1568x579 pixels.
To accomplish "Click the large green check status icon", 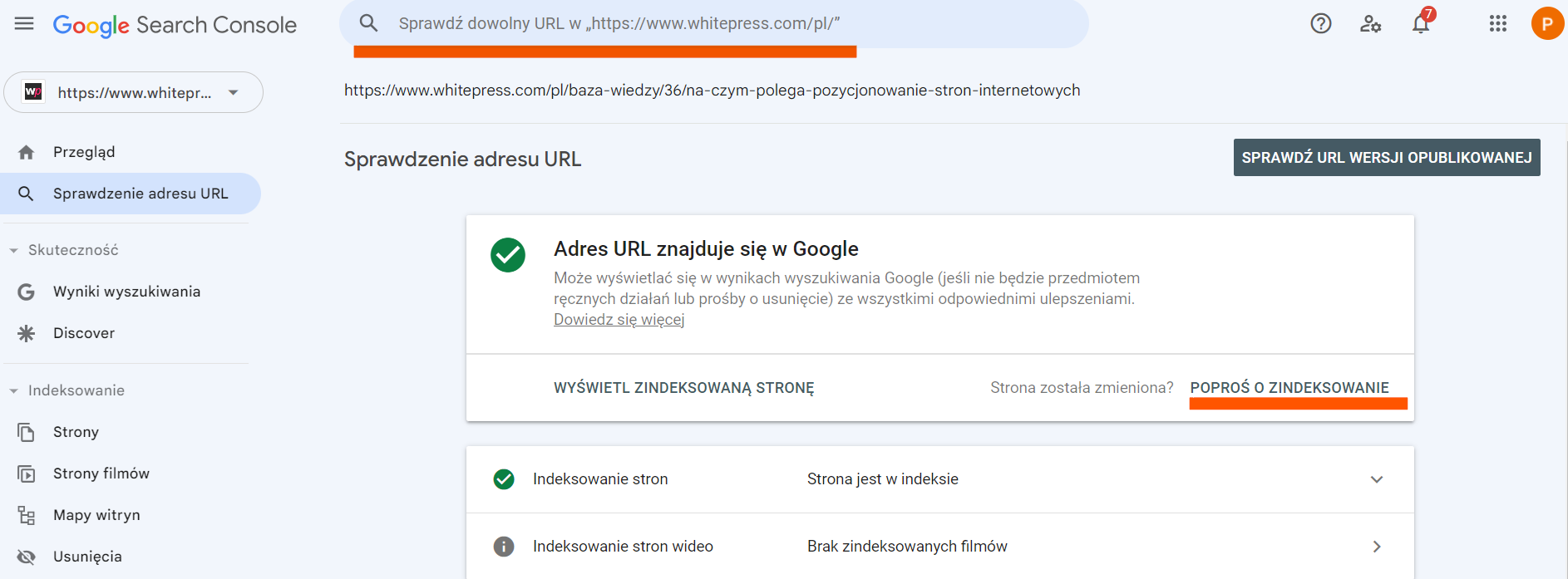I will 508,255.
